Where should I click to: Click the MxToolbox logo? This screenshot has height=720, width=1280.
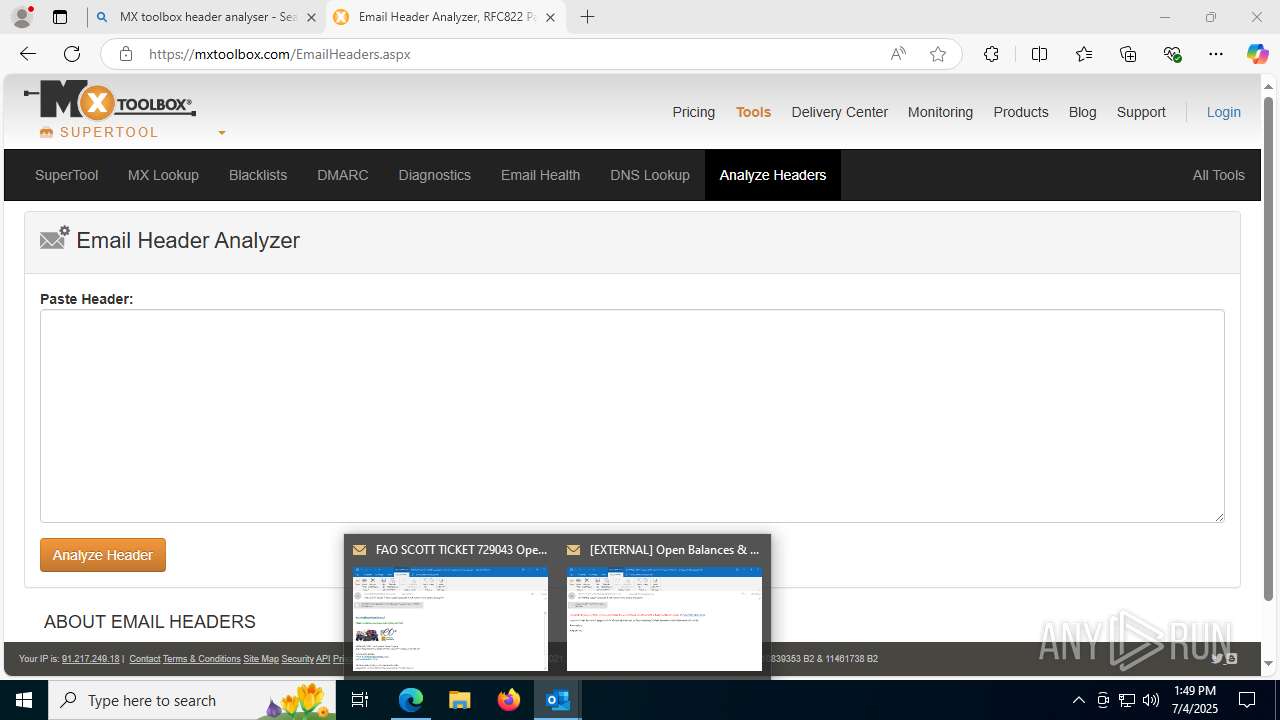(x=110, y=101)
